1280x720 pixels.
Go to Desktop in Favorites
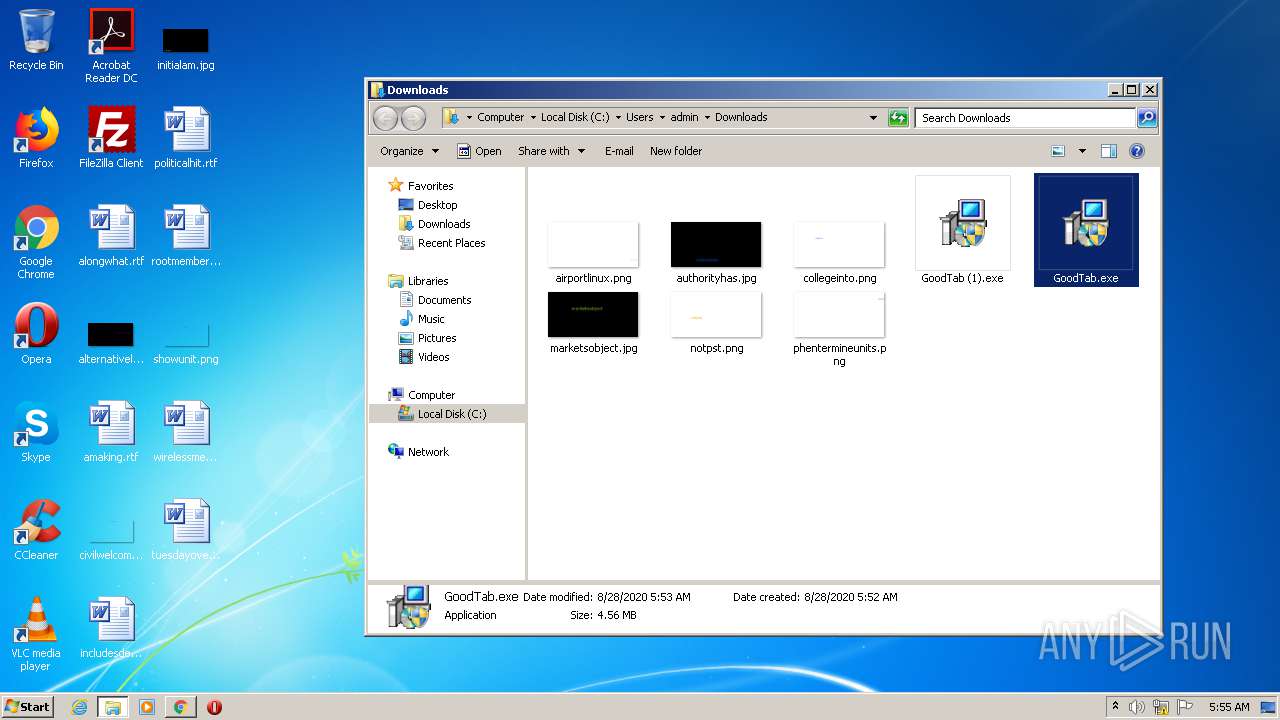pos(437,205)
